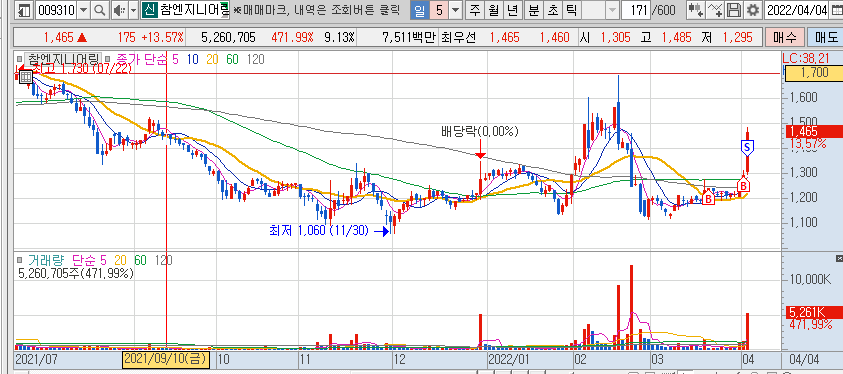Image resolution: width=843 pixels, height=374 pixels.
Task: Select the second 초 chart period
Action: tap(552, 10)
